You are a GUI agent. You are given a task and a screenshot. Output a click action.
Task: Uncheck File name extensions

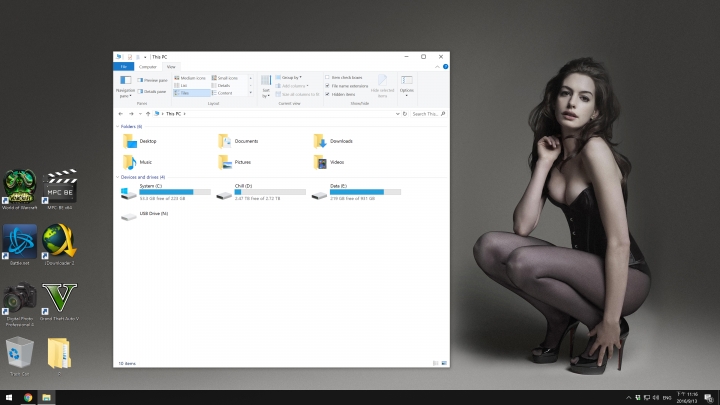327,86
